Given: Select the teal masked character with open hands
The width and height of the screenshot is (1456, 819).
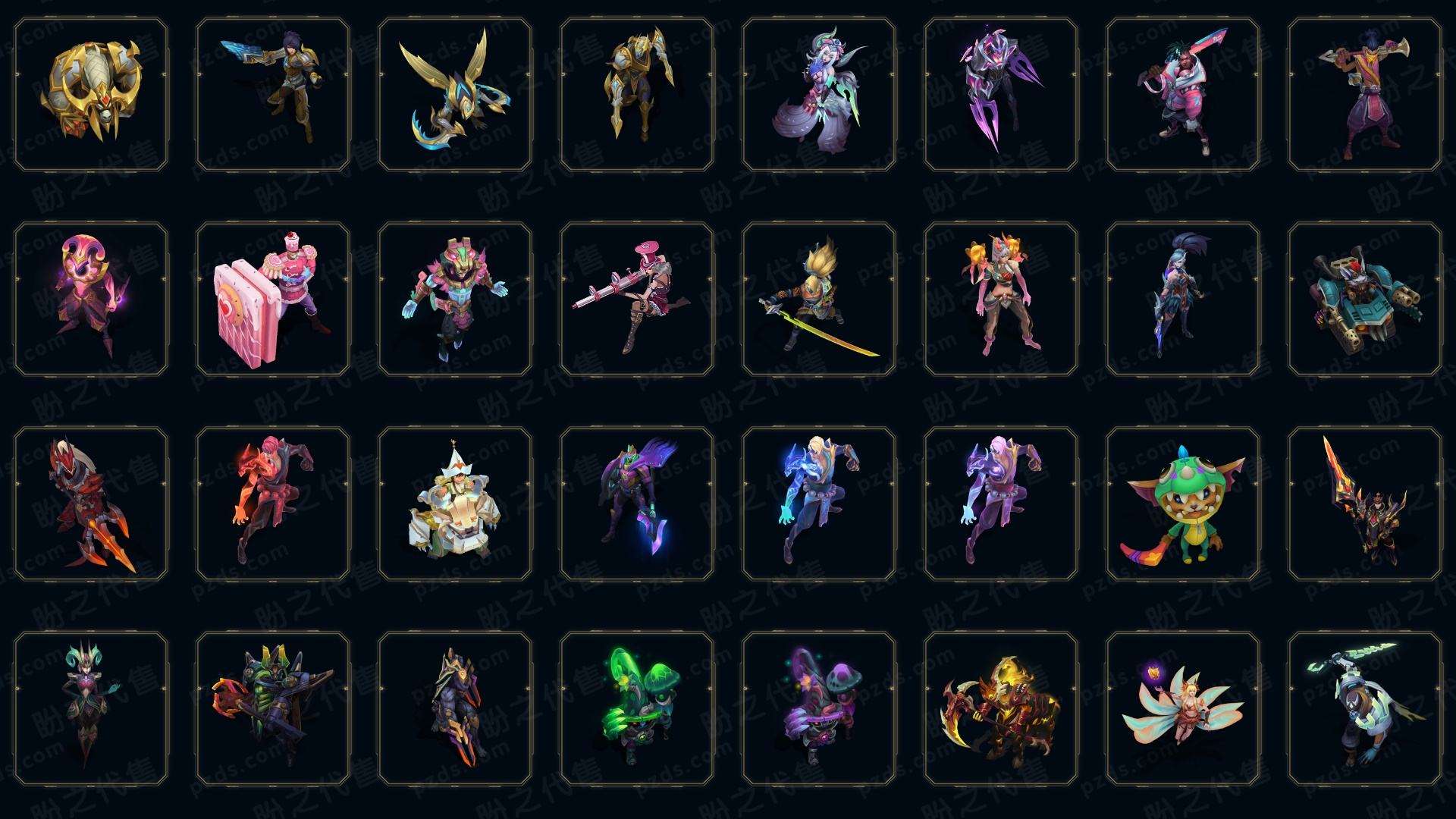Looking at the screenshot, I should [x=455, y=300].
